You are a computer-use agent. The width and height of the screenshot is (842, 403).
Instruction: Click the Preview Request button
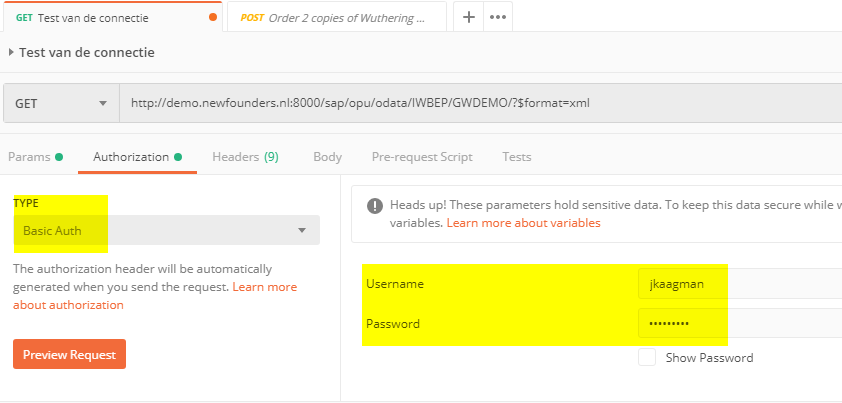point(69,354)
